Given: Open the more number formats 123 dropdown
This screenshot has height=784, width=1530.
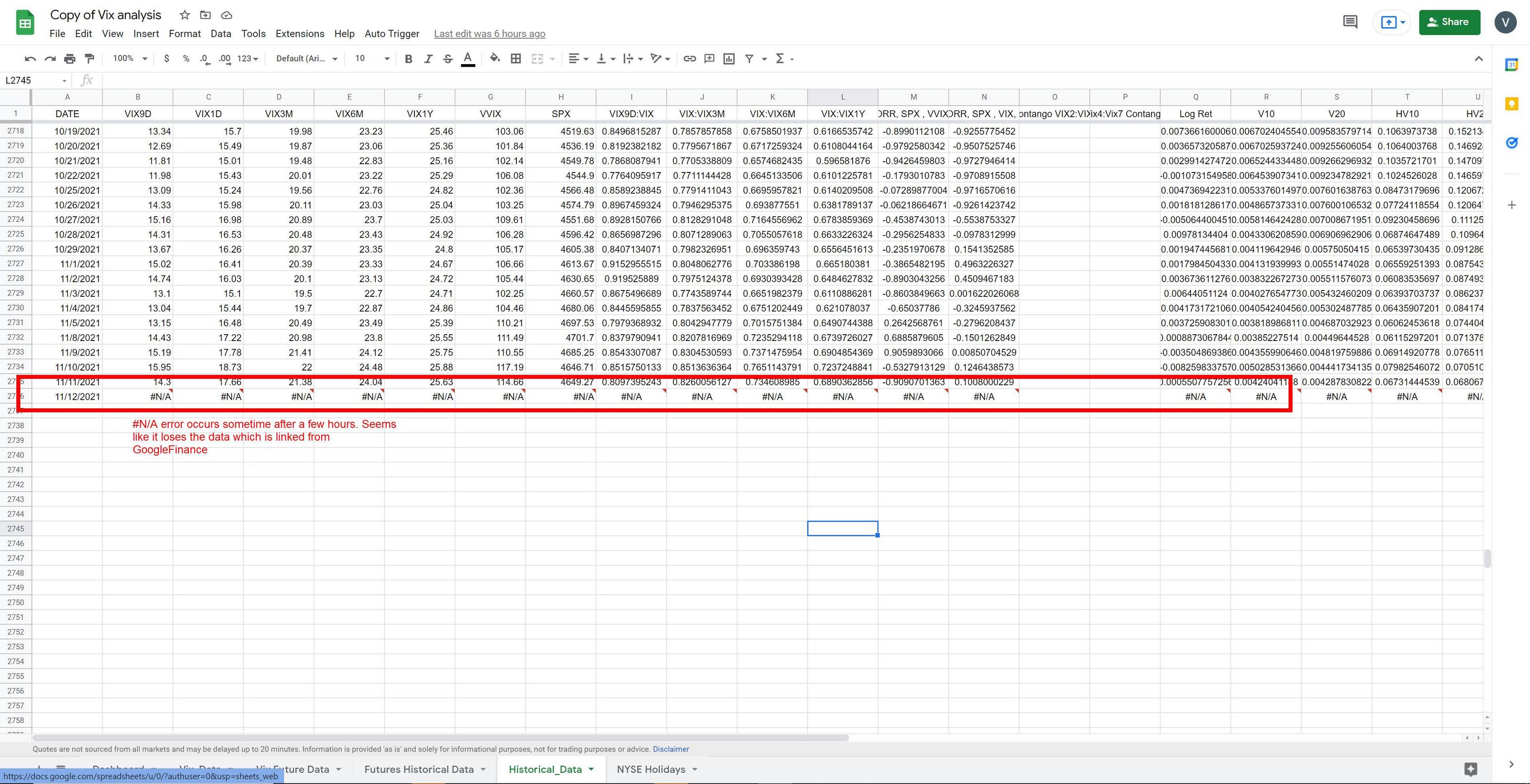Looking at the screenshot, I should pos(247,58).
